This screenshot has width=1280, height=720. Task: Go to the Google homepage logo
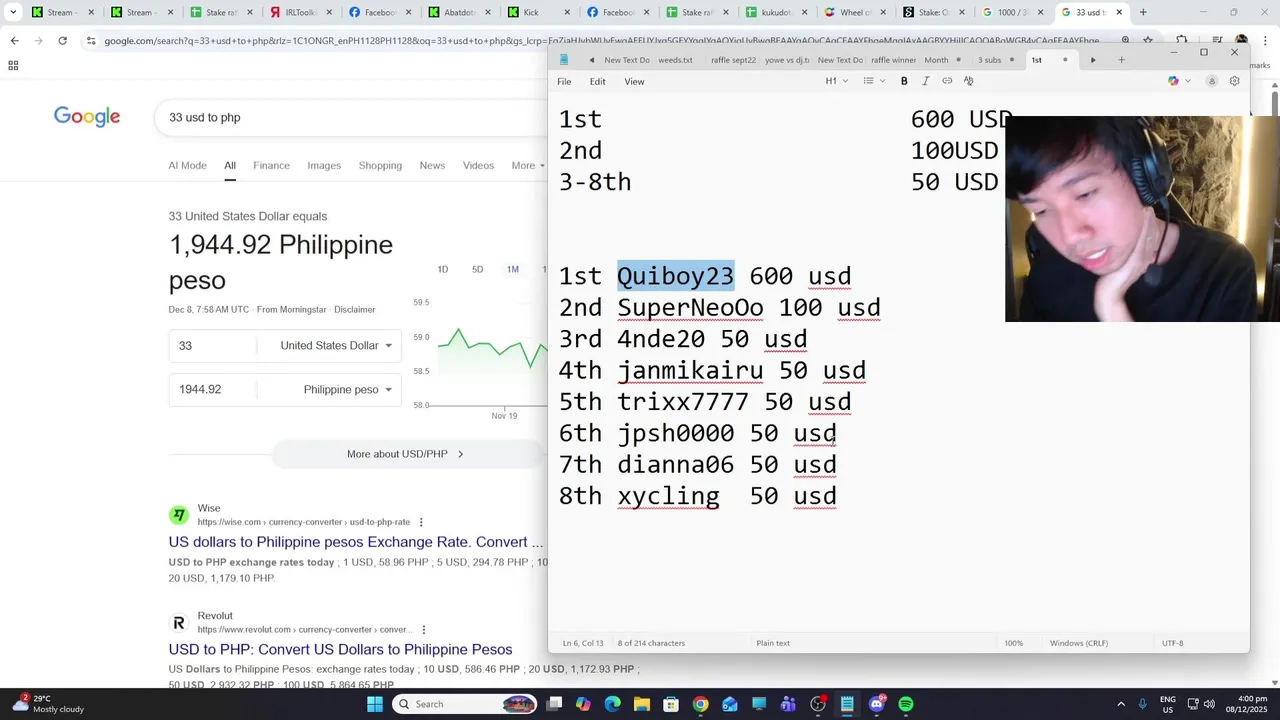point(87,117)
